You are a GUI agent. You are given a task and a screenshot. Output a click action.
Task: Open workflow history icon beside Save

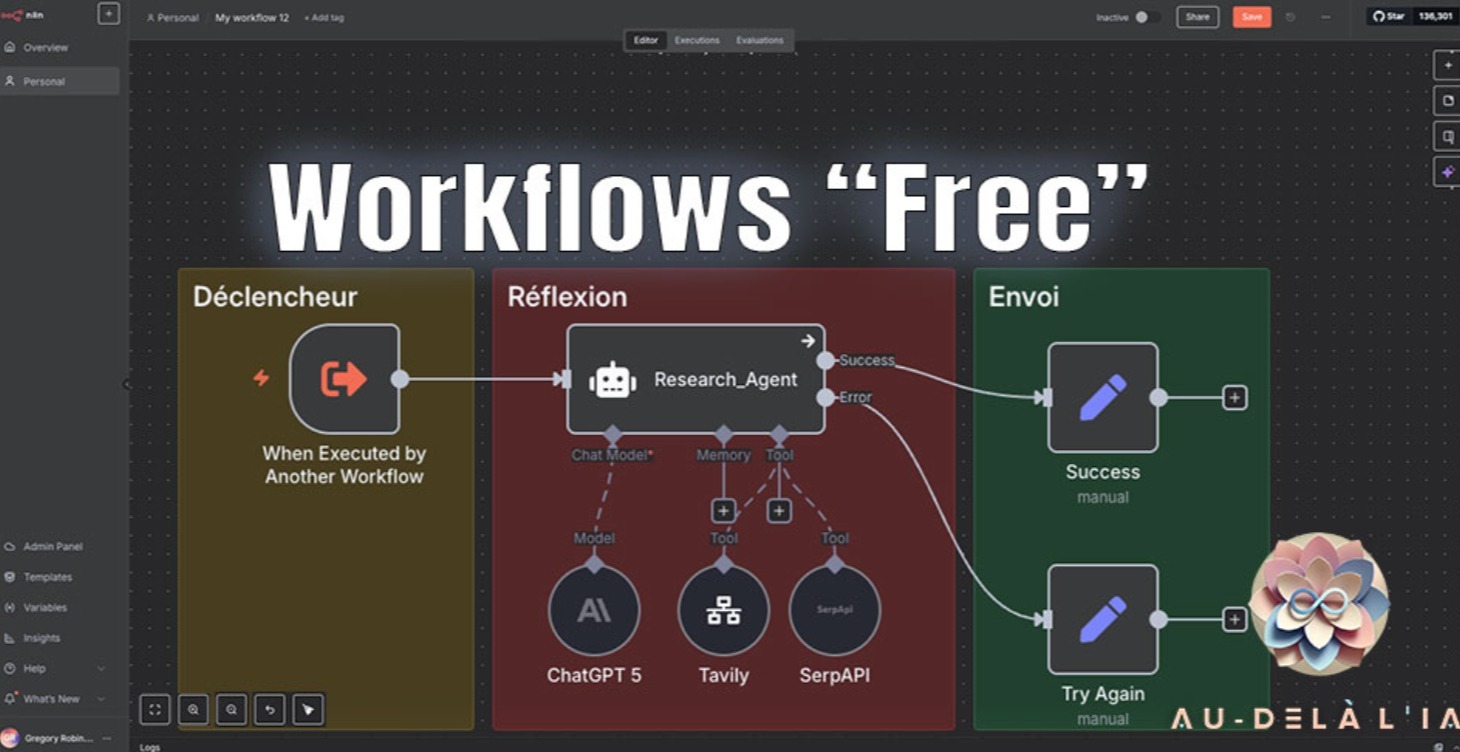pos(1291,17)
